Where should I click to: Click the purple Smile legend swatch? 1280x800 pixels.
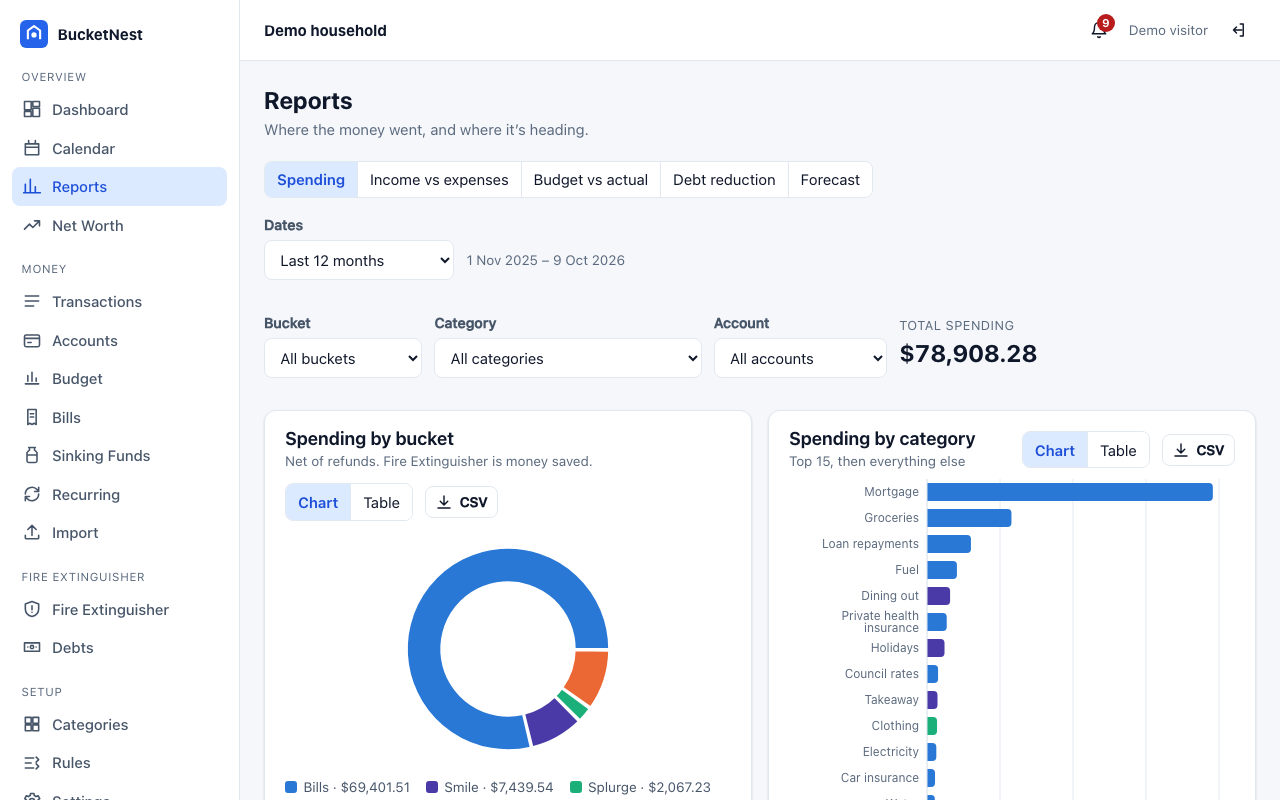(432, 787)
